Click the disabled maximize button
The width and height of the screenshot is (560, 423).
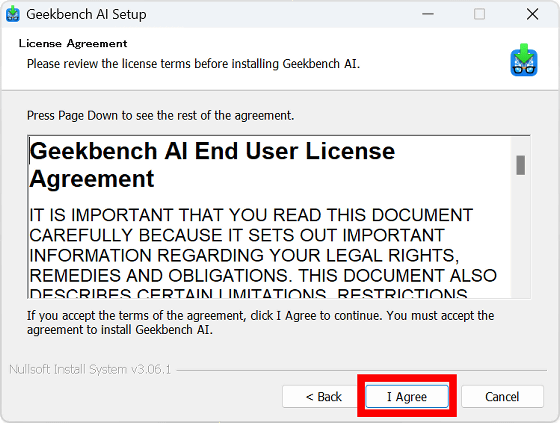(x=479, y=14)
